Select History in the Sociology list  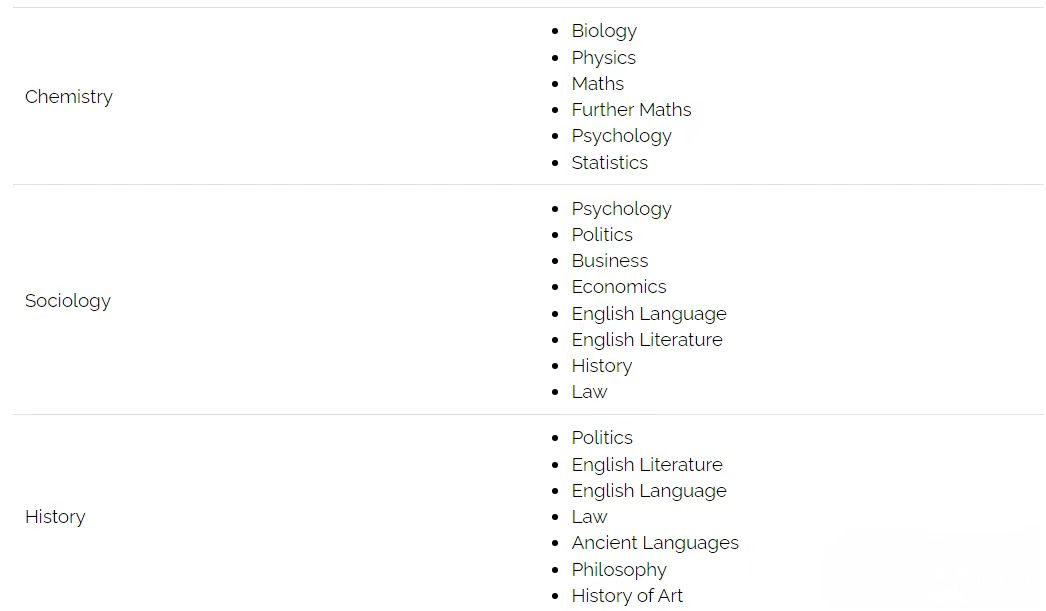(x=602, y=366)
